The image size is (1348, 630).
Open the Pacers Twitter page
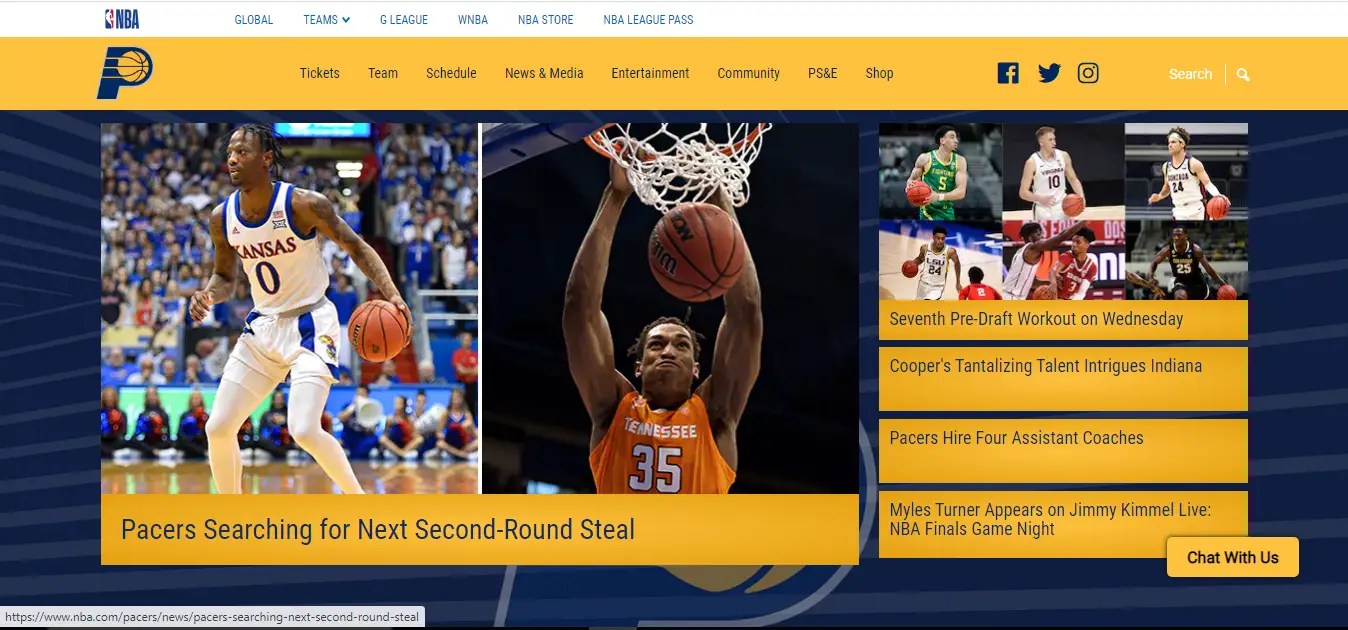pyautogui.click(x=1048, y=72)
